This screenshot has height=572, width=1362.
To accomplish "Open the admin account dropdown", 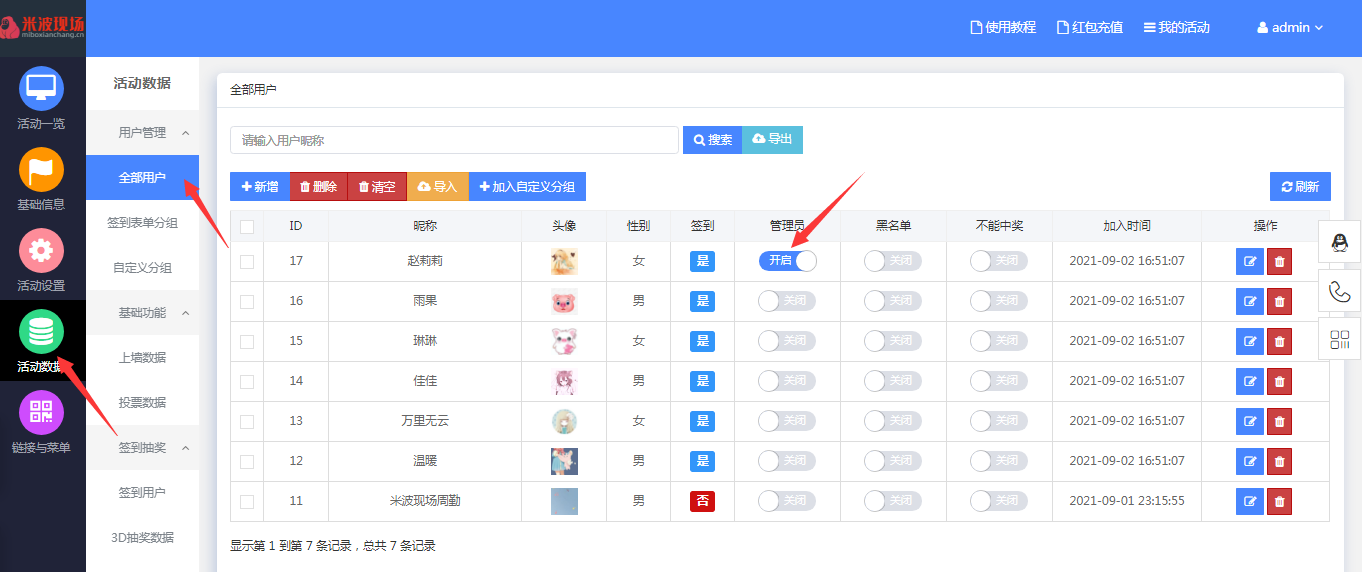I will pos(1290,28).
